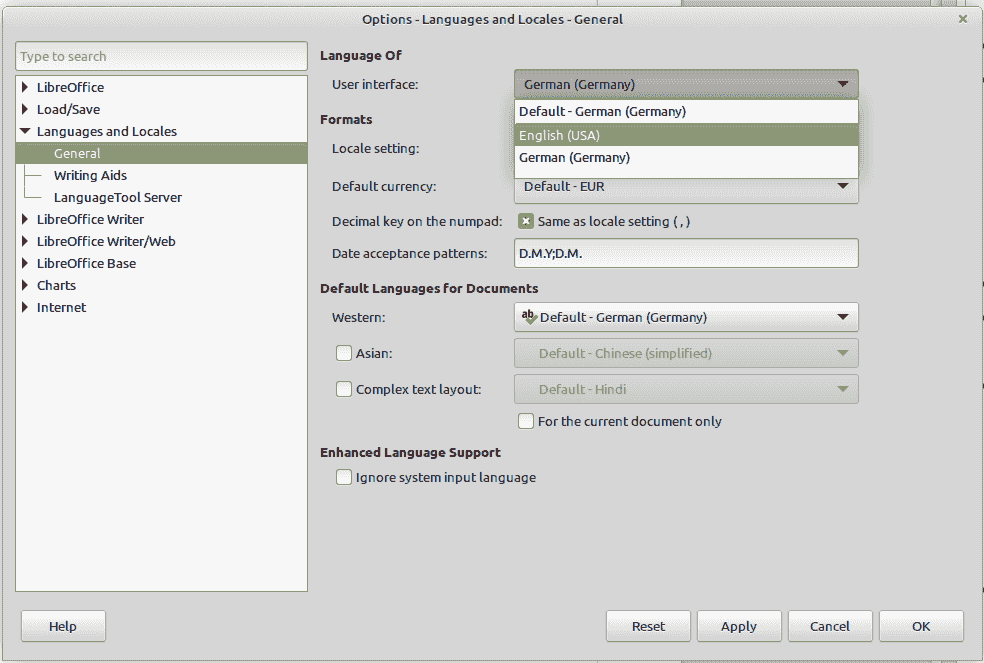Viewport: 984px width, 663px height.
Task: Open the User interface language dropdown
Action: (686, 84)
